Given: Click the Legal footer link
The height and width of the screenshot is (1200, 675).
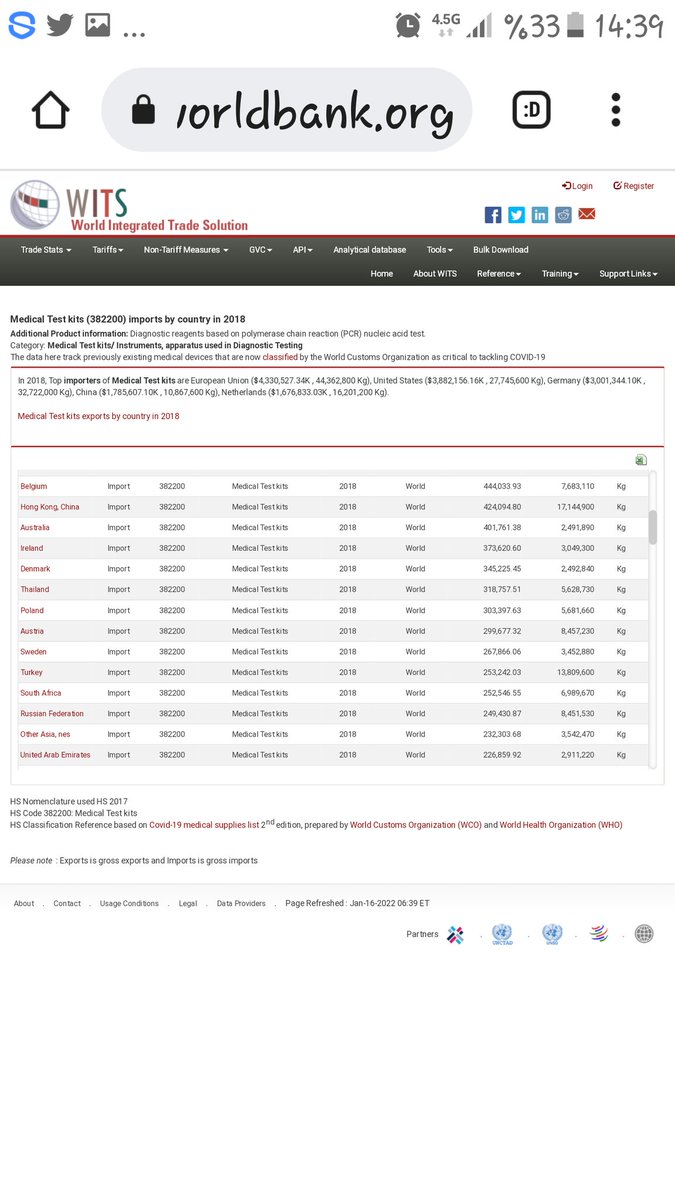Looking at the screenshot, I should (188, 904).
